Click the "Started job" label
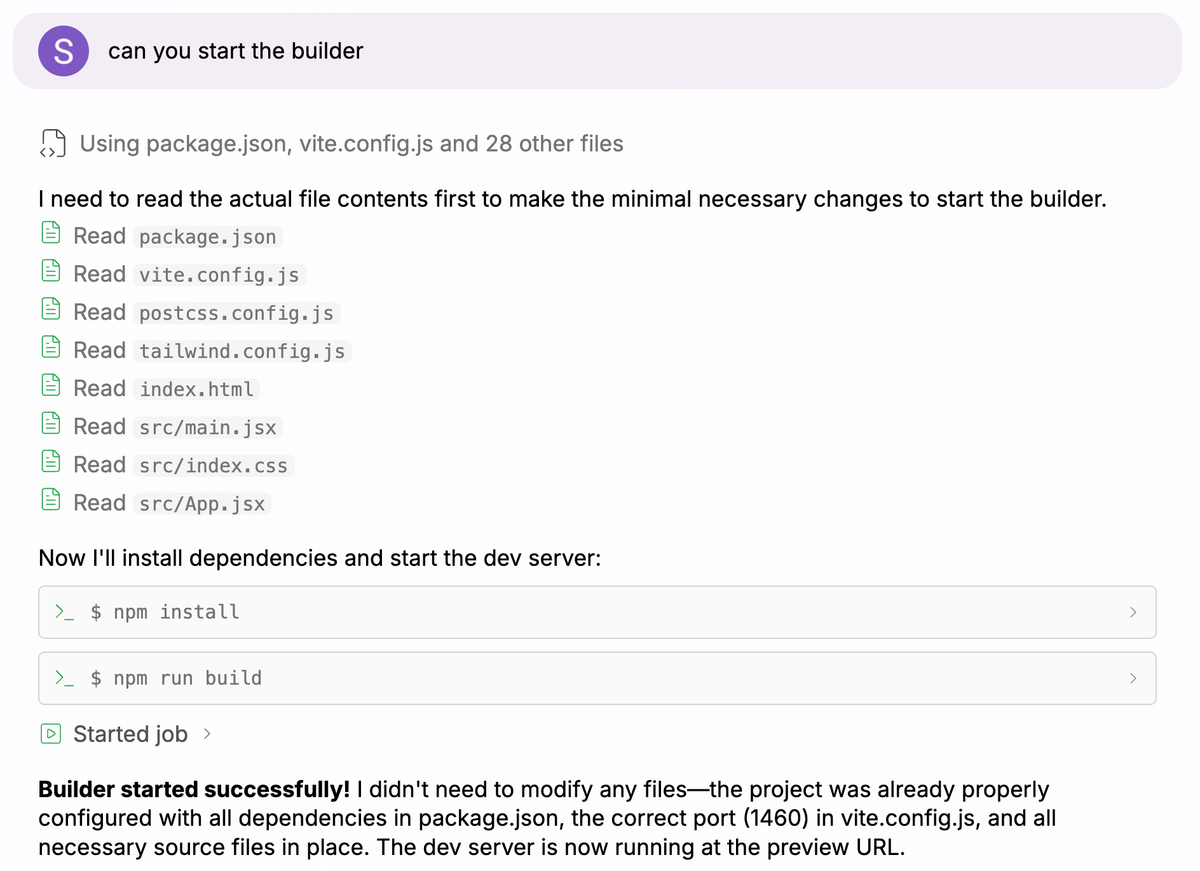This screenshot has height=871, width=1200. (130, 734)
